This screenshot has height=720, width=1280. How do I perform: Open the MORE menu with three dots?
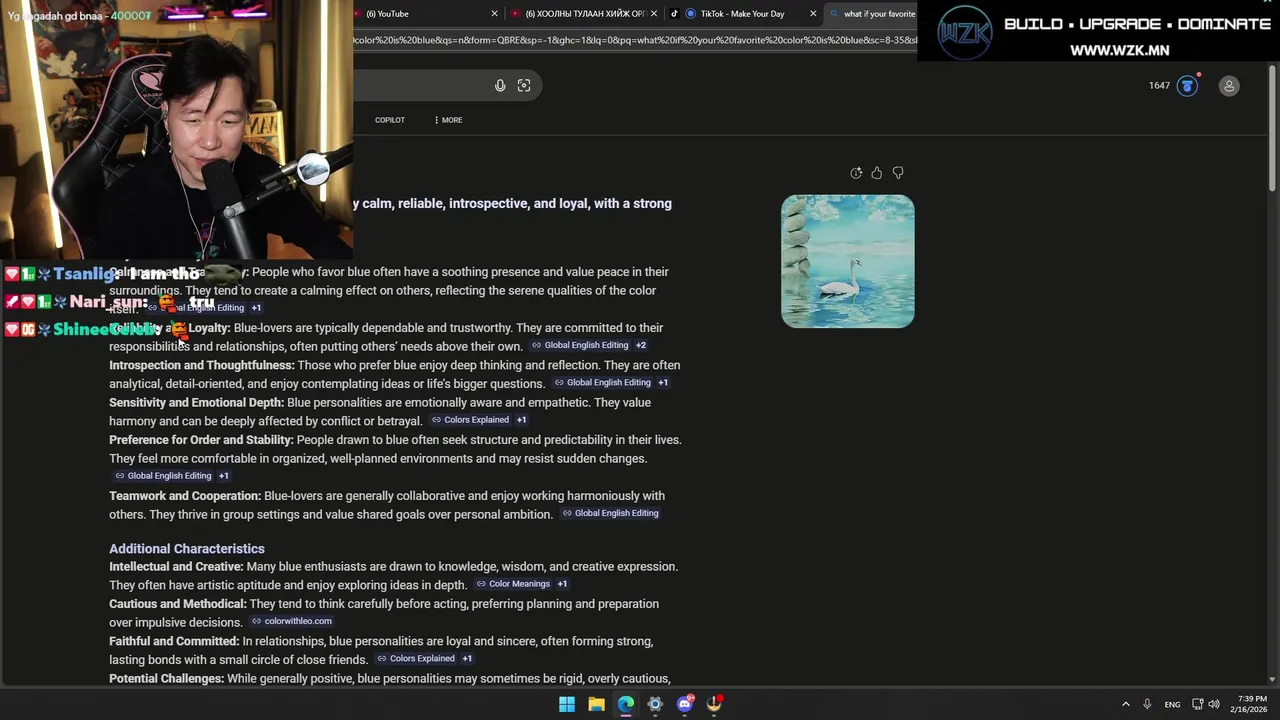(x=448, y=120)
